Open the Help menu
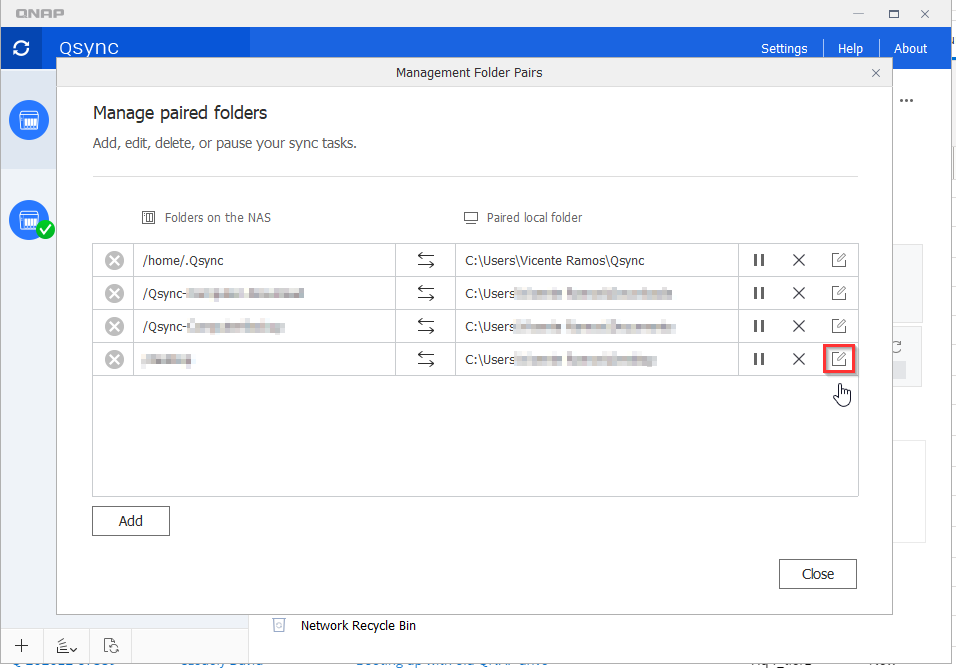The width and height of the screenshot is (956, 668). click(850, 48)
